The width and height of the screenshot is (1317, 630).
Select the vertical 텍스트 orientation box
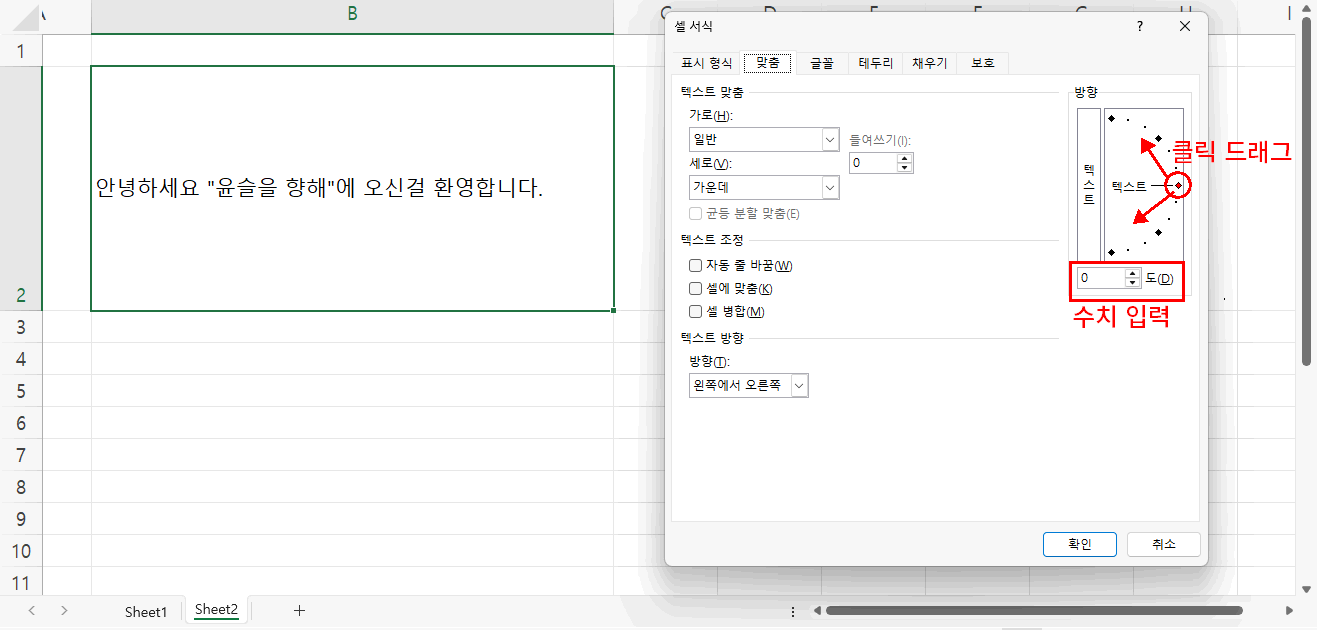tap(1088, 185)
